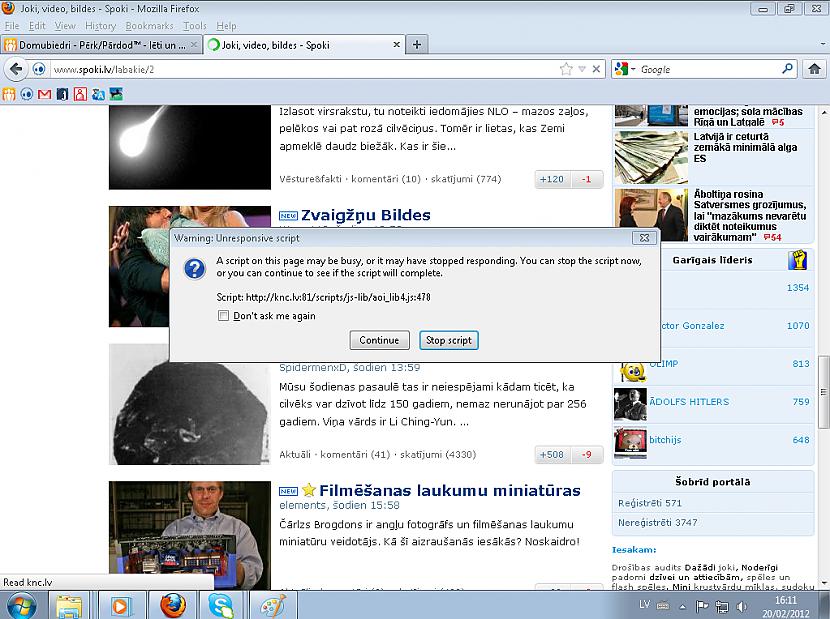Open a new tab with the plus button

coord(417,44)
